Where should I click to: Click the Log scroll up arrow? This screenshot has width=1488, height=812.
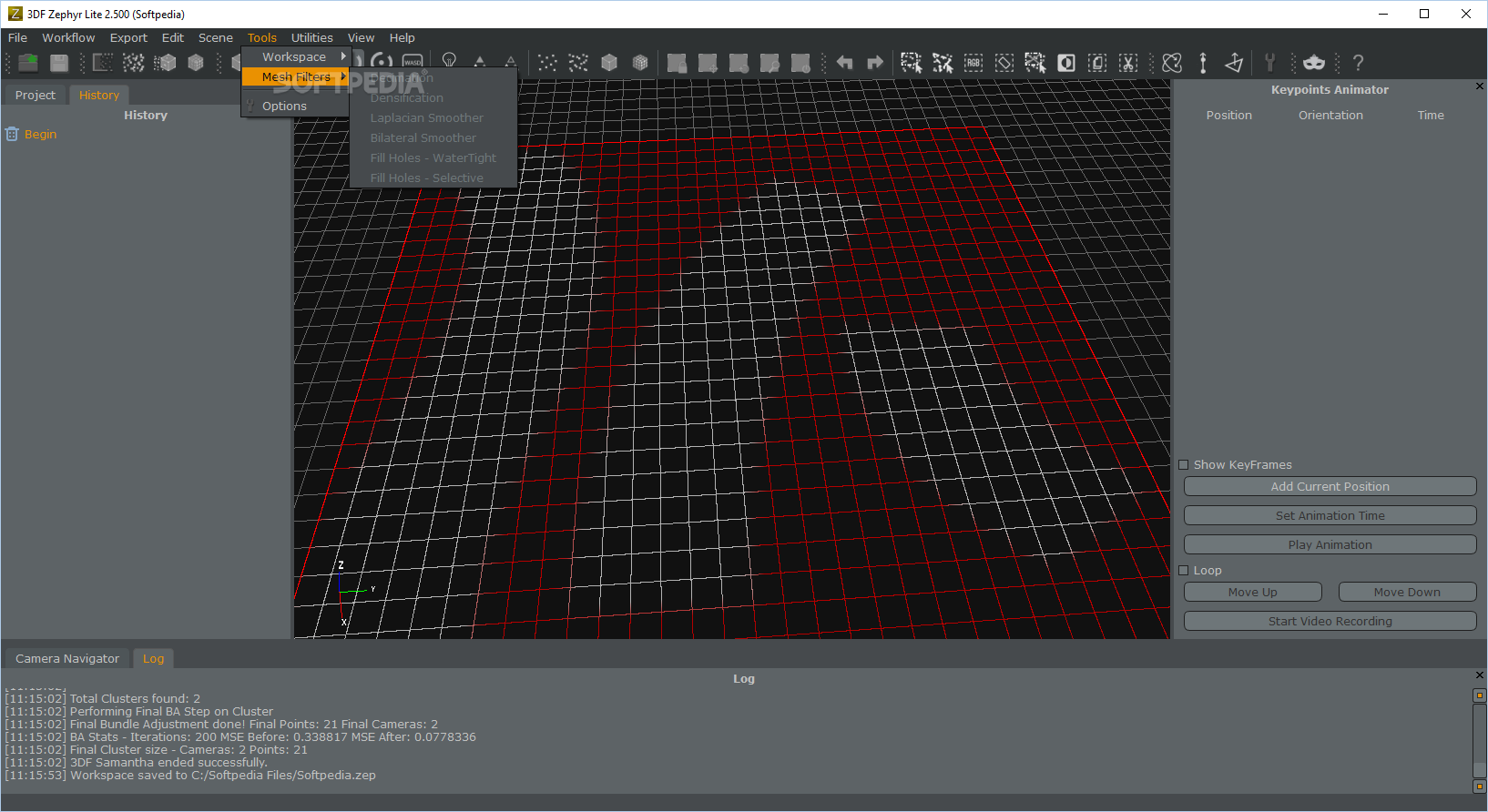click(x=1479, y=695)
